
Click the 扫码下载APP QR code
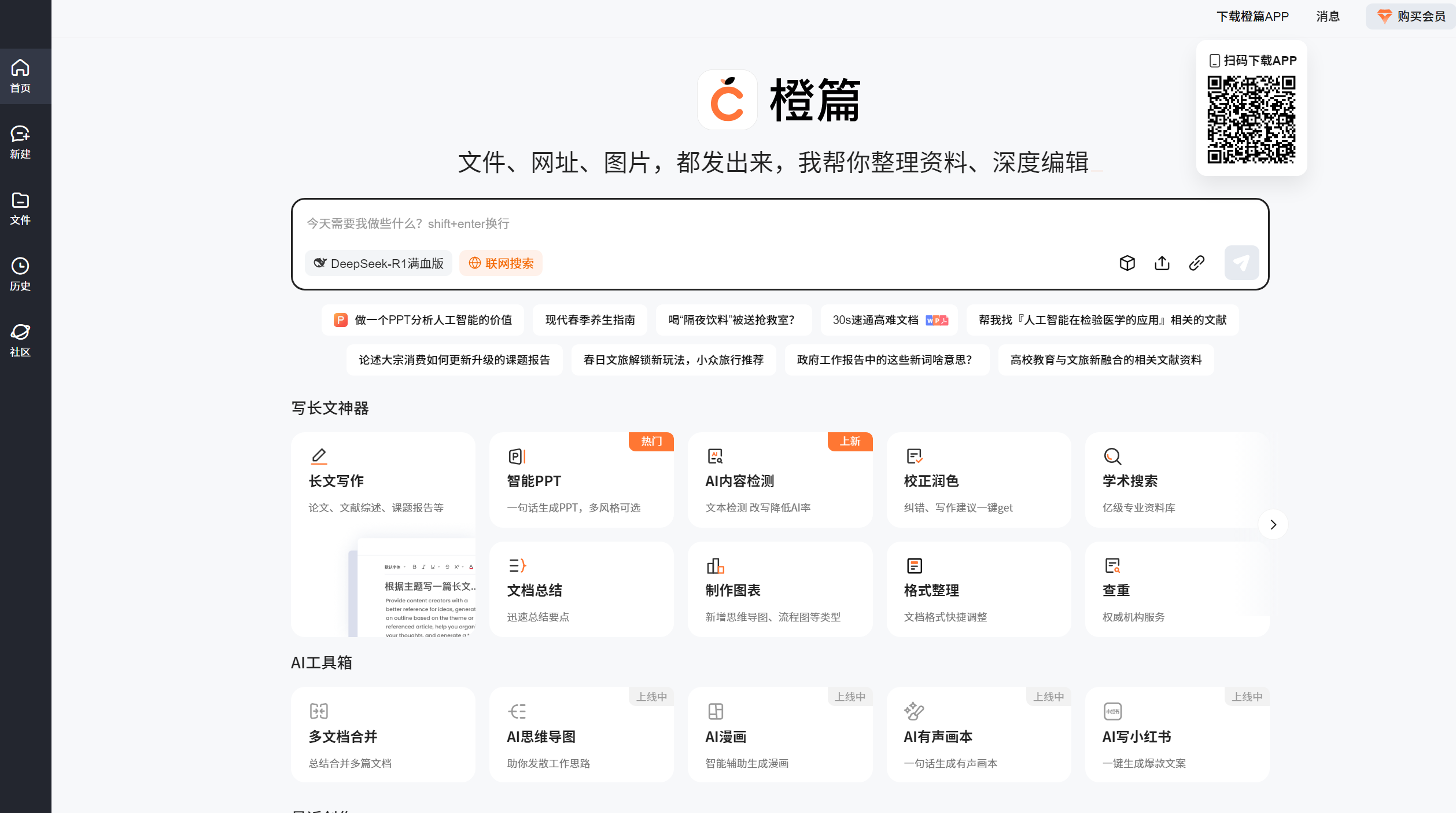(1251, 120)
